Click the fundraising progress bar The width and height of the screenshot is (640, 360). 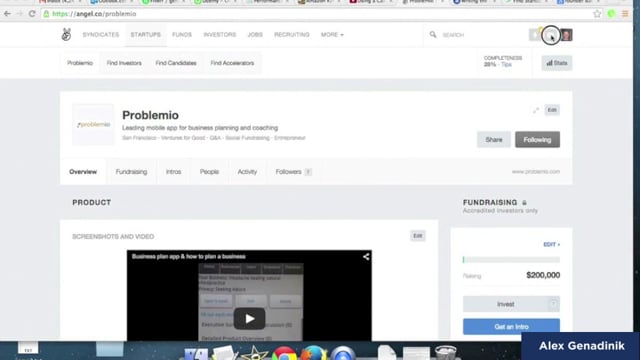(511, 260)
